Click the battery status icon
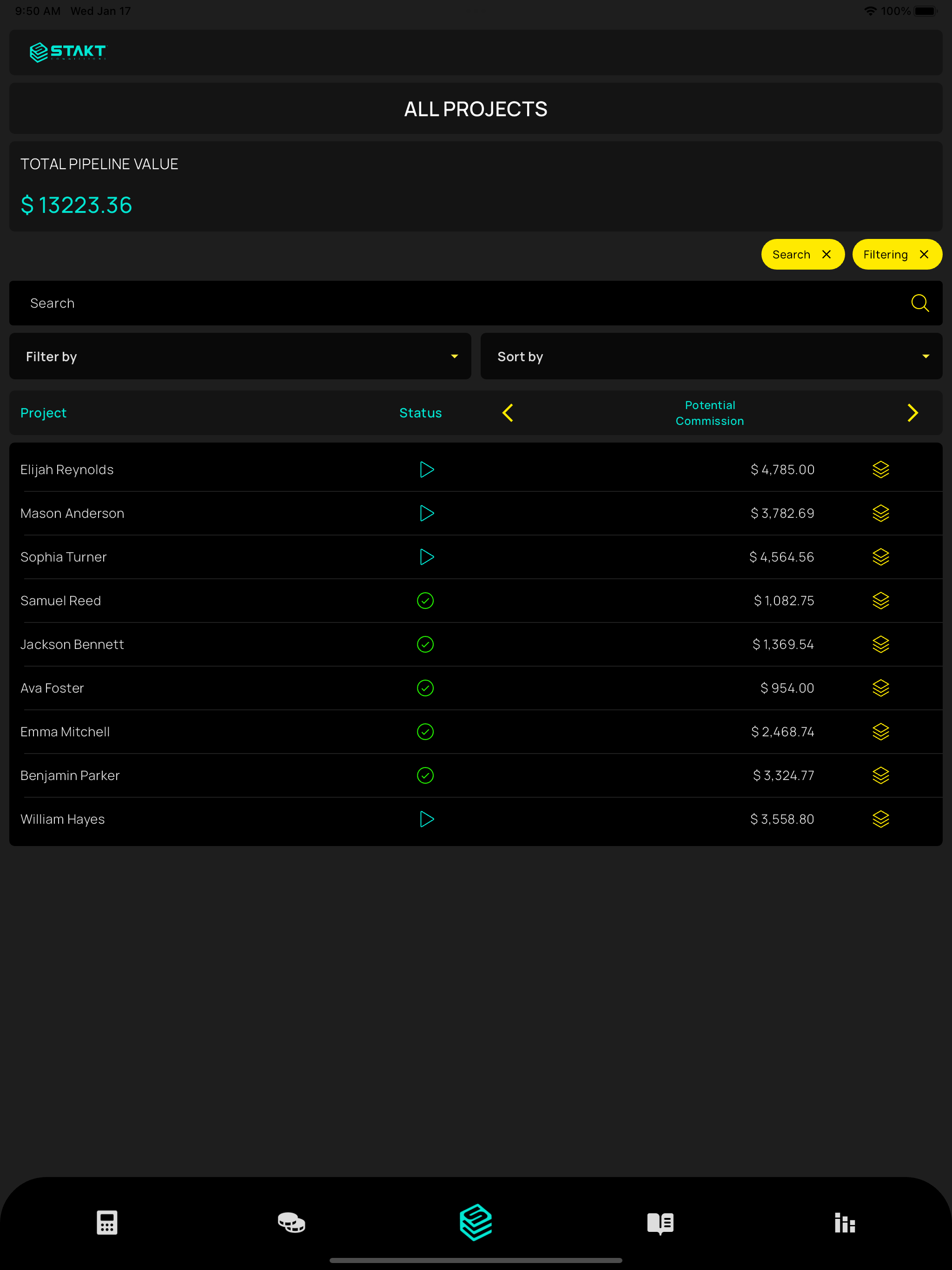 926,11
